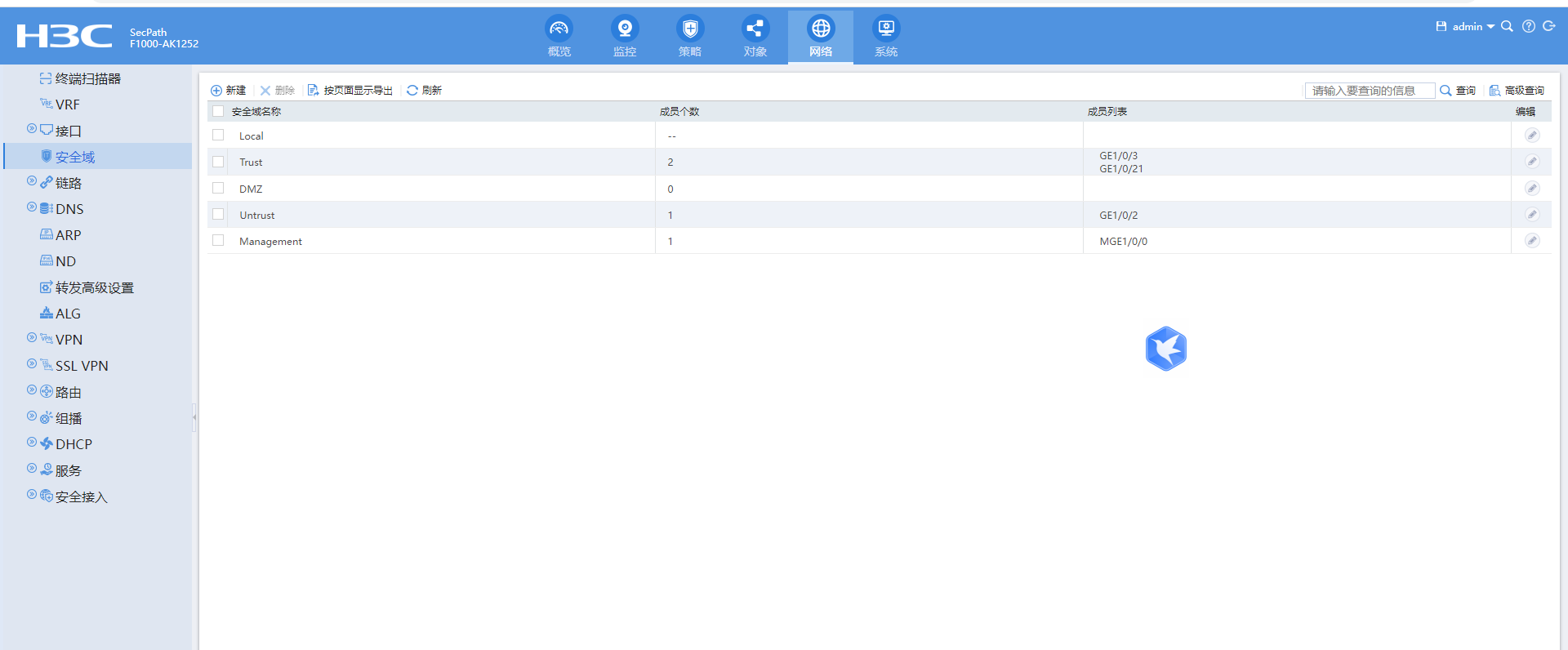Click the 安全域名称 column header
The image size is (1568, 650).
[256, 112]
